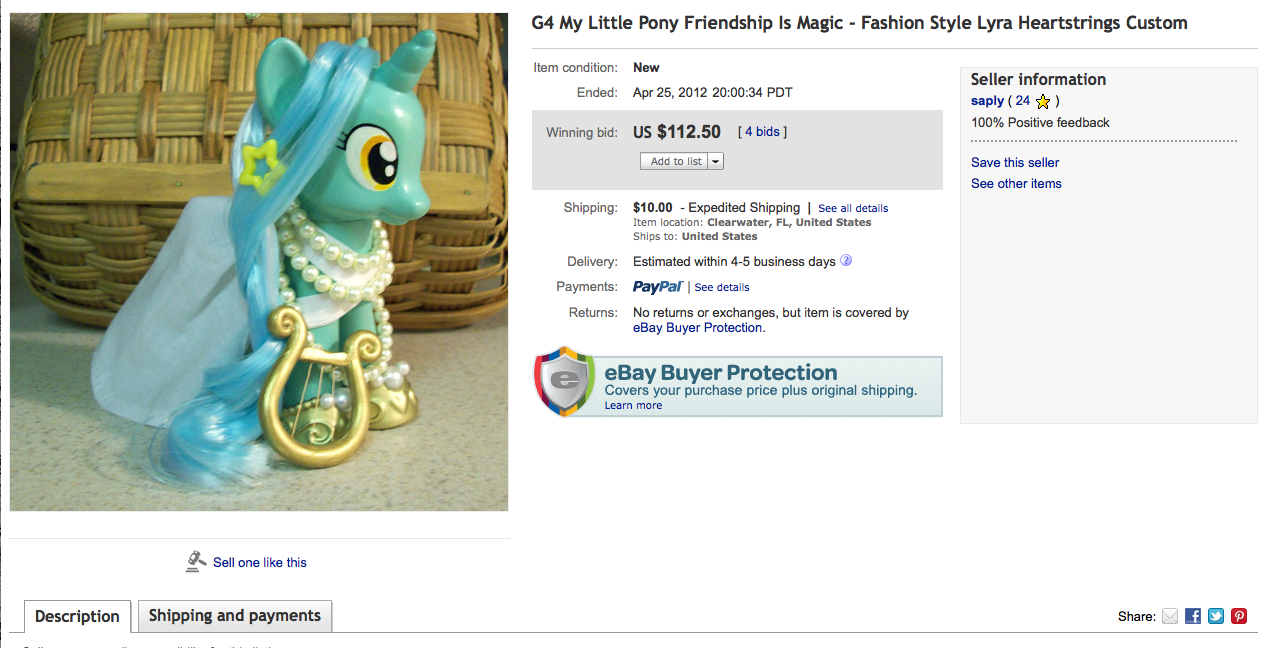Image resolution: width=1266 pixels, height=648 pixels.
Task: Open the Shipping and payments tab
Action: (x=235, y=616)
